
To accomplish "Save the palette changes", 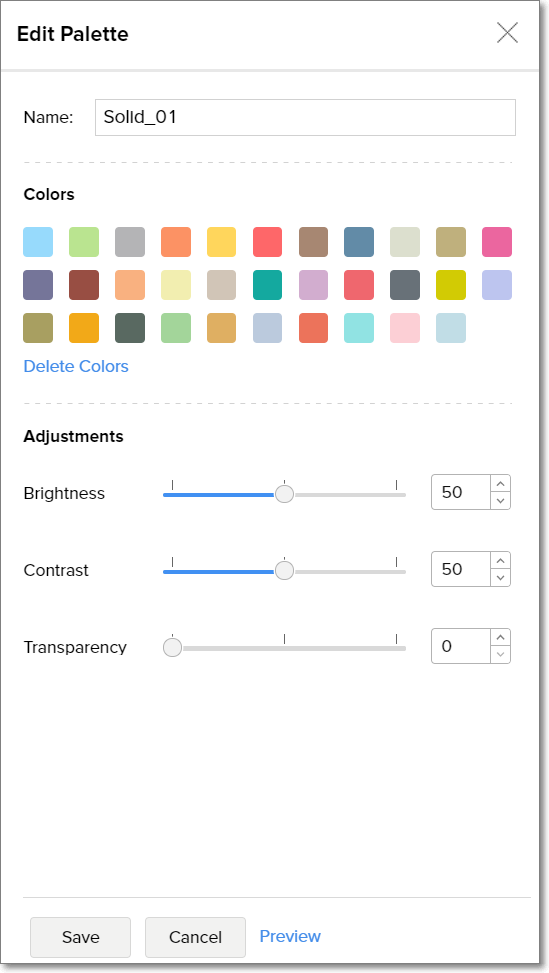I will [x=81, y=937].
